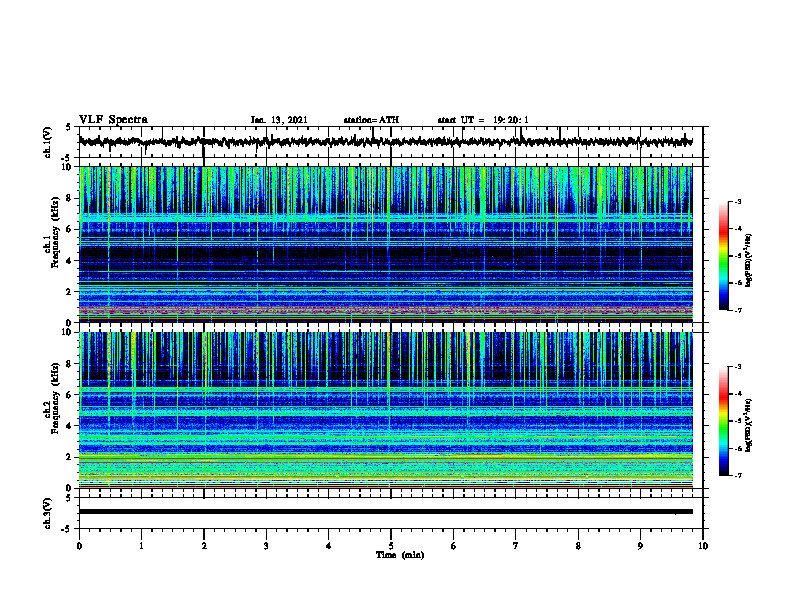Click time tick label "5" on bottom axis
The width and height of the screenshot is (792, 612).
(x=391, y=546)
